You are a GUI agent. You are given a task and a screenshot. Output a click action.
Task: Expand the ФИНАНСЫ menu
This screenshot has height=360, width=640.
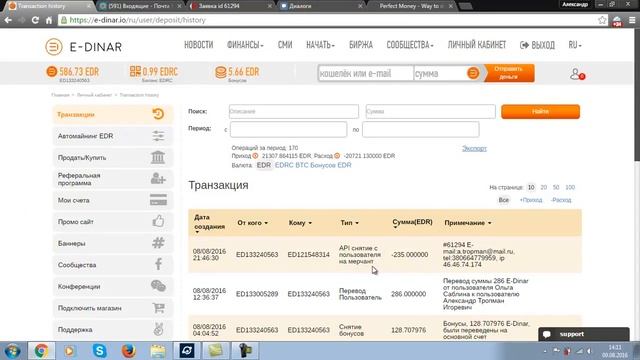coord(245,45)
